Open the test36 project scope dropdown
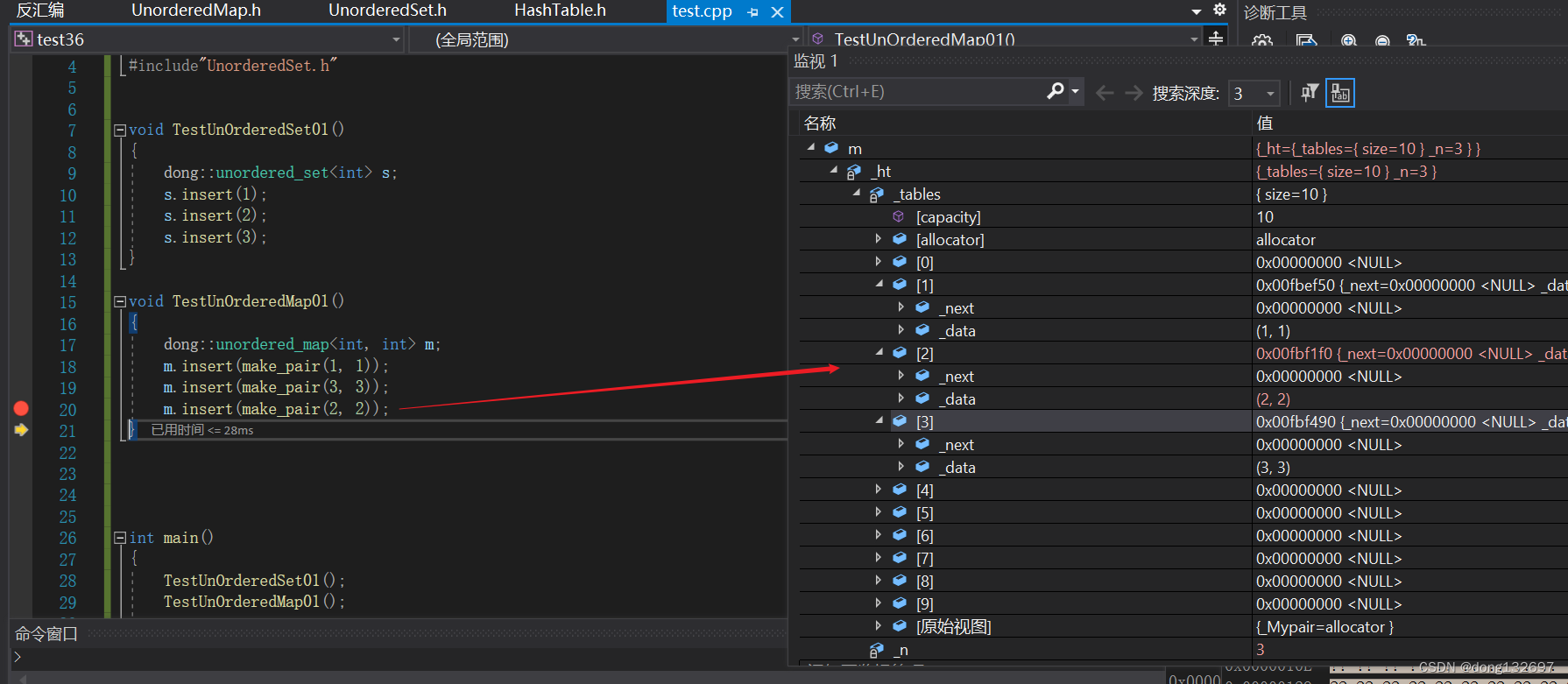The width and height of the screenshot is (1568, 684). click(395, 39)
